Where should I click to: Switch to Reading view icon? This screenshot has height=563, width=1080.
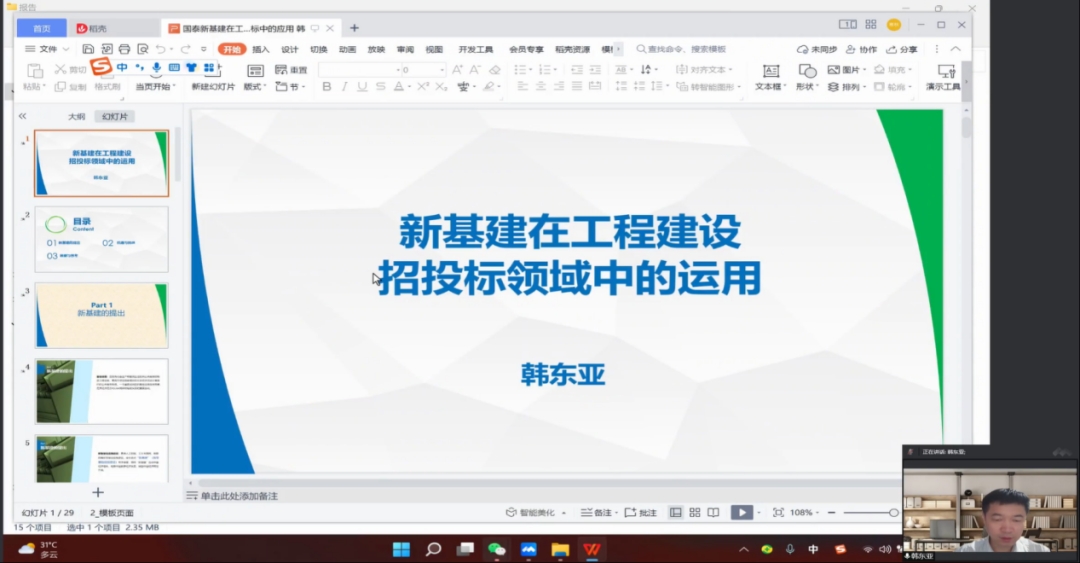(x=713, y=512)
